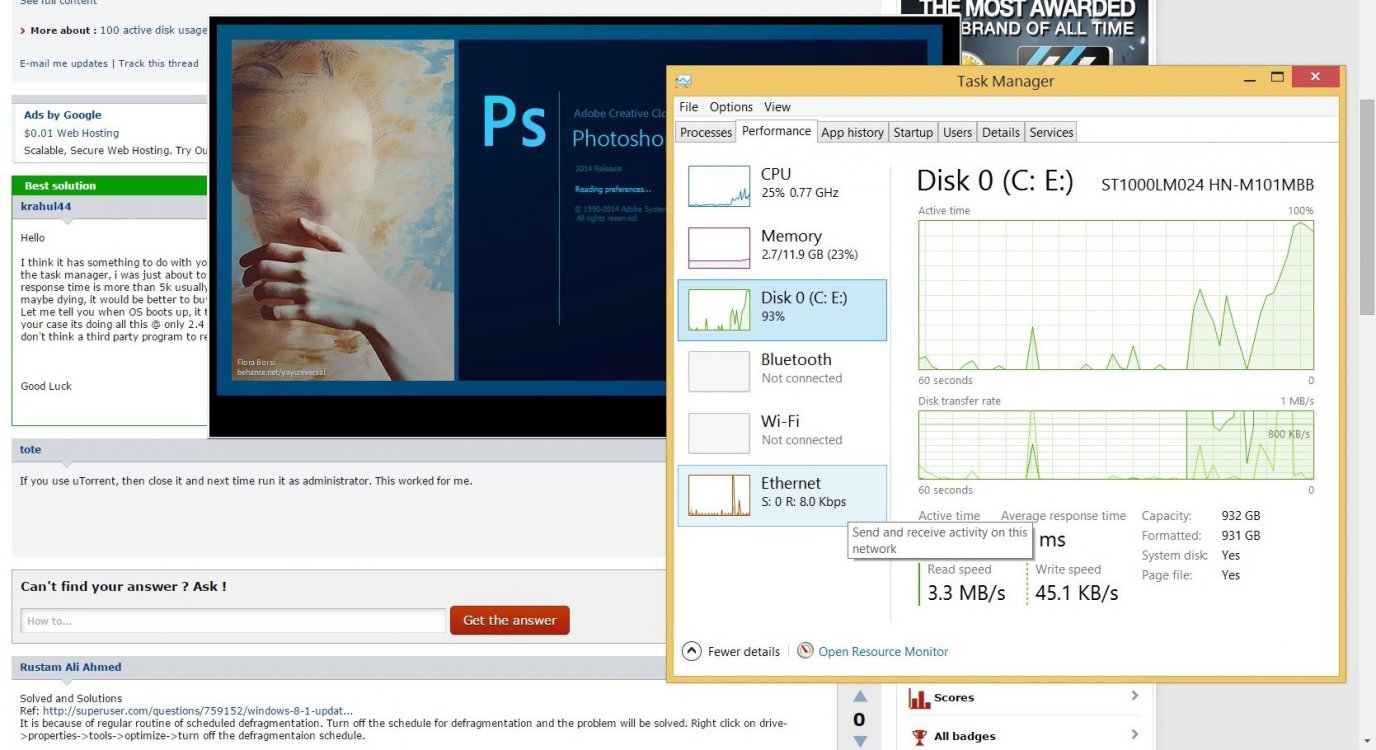
Task: Open the 100 active disk usage link
Action: pyautogui.click(x=154, y=30)
